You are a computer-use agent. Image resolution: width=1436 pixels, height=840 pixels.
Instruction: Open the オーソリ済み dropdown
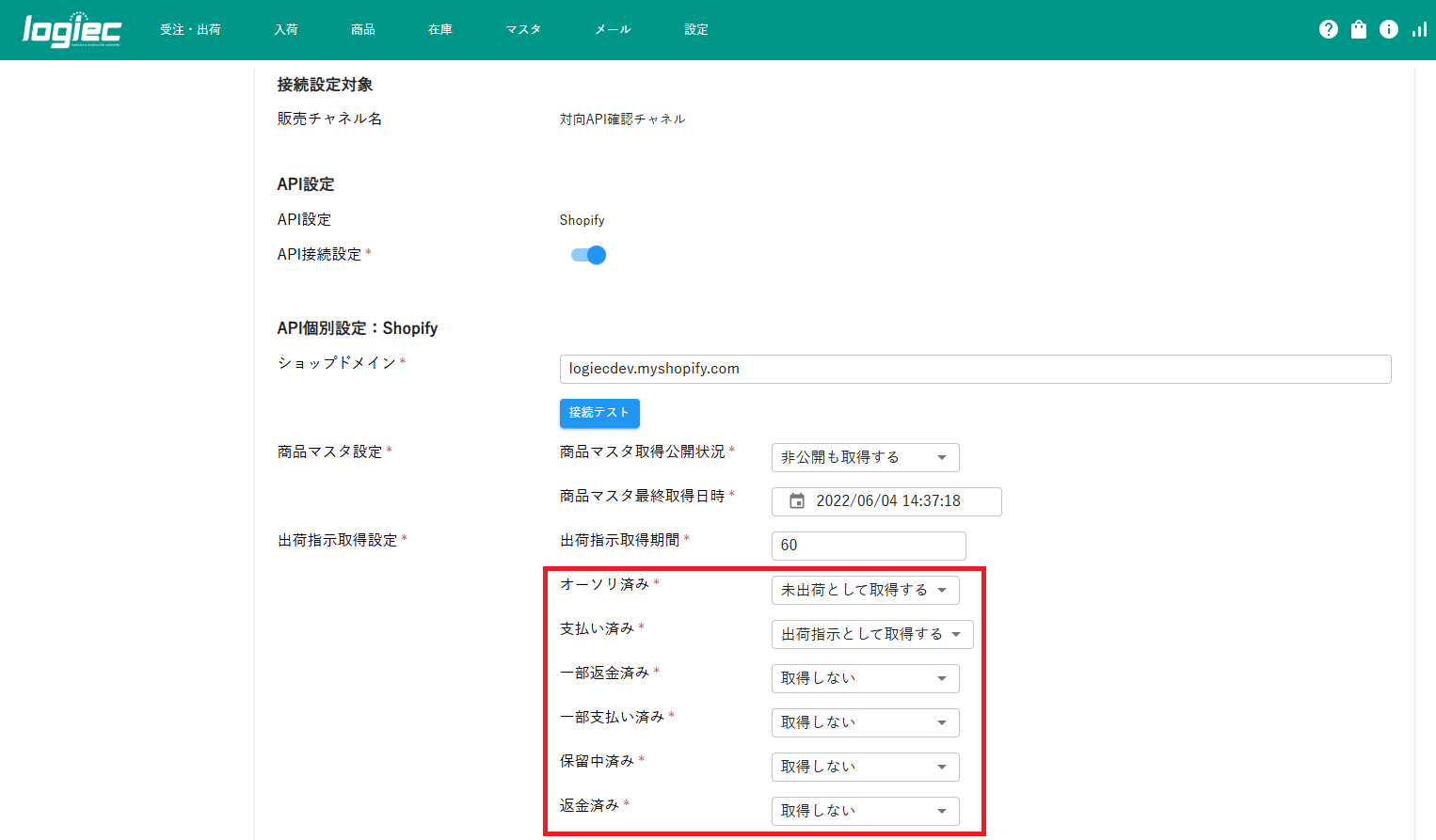(x=865, y=591)
